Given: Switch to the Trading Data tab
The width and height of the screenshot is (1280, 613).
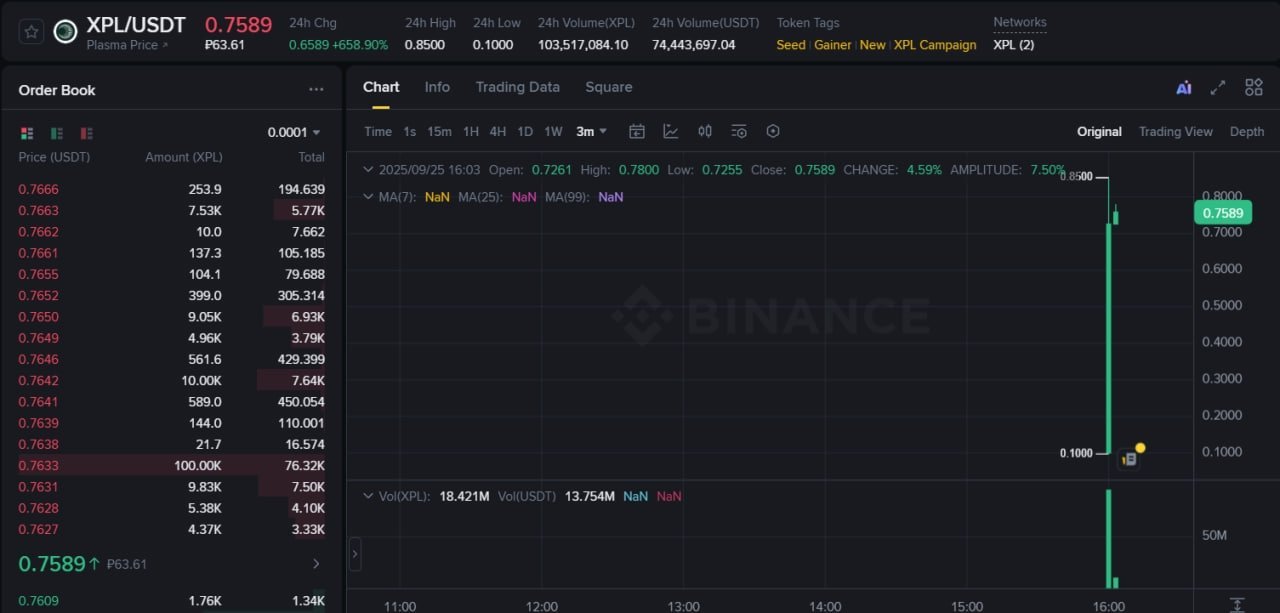Looking at the screenshot, I should [x=517, y=87].
